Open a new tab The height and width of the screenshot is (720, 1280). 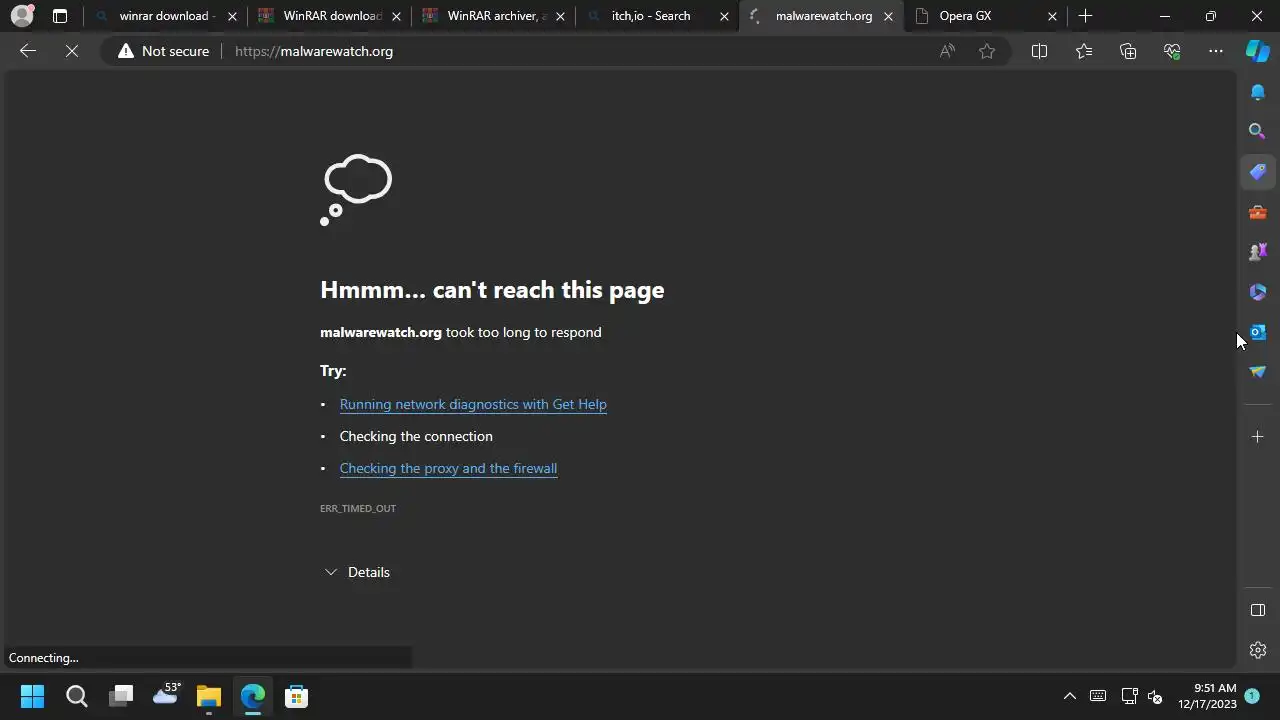click(x=1085, y=16)
